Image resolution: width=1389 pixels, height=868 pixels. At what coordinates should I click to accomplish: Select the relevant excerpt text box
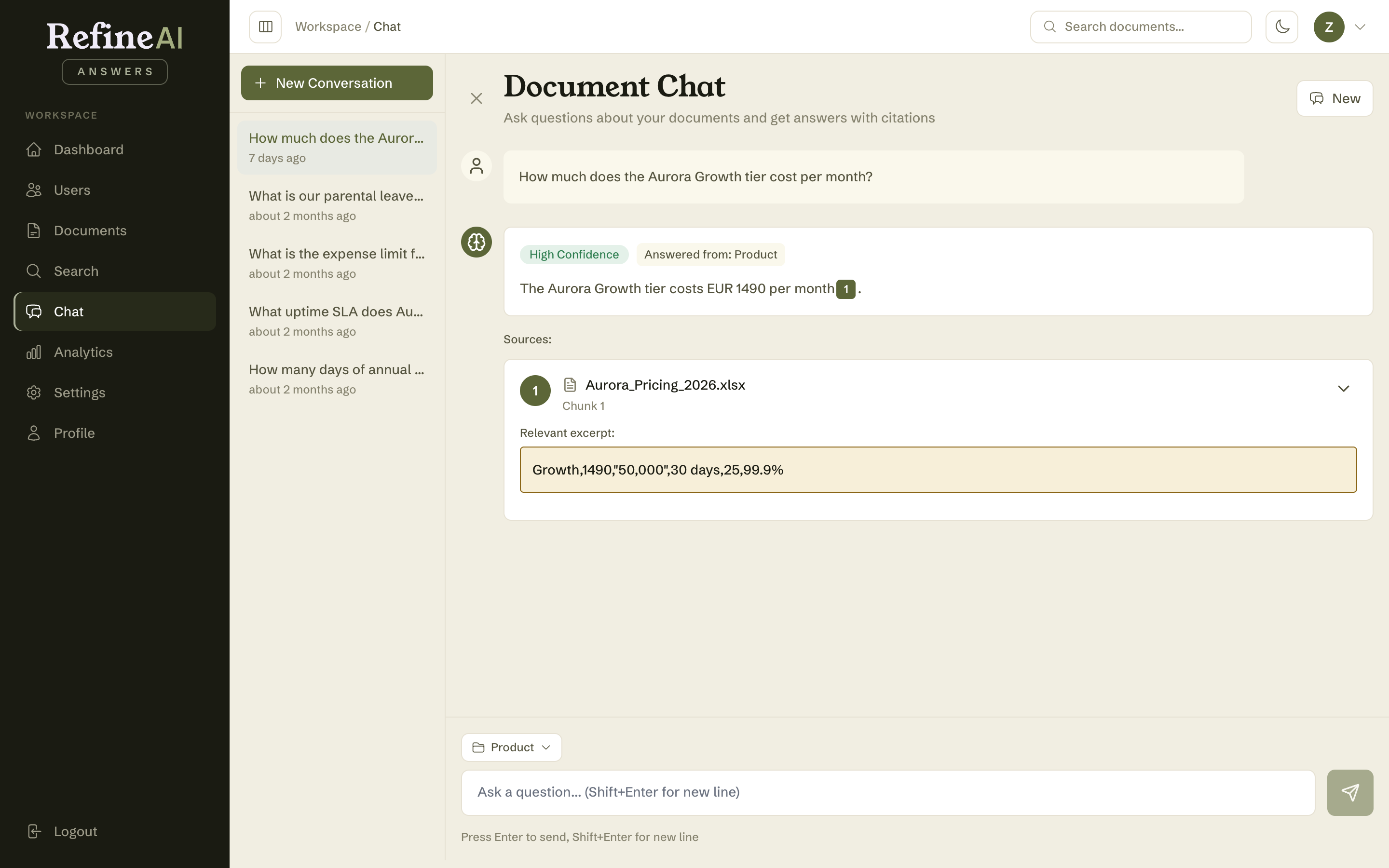938,470
